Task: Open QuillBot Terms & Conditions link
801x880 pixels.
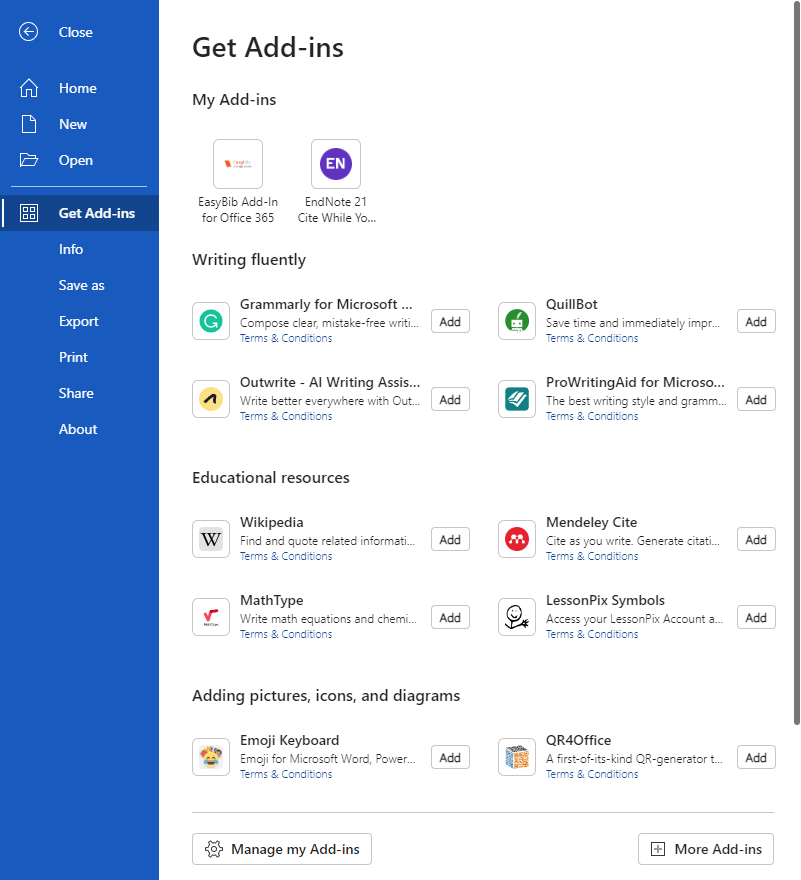Action: click(x=592, y=338)
